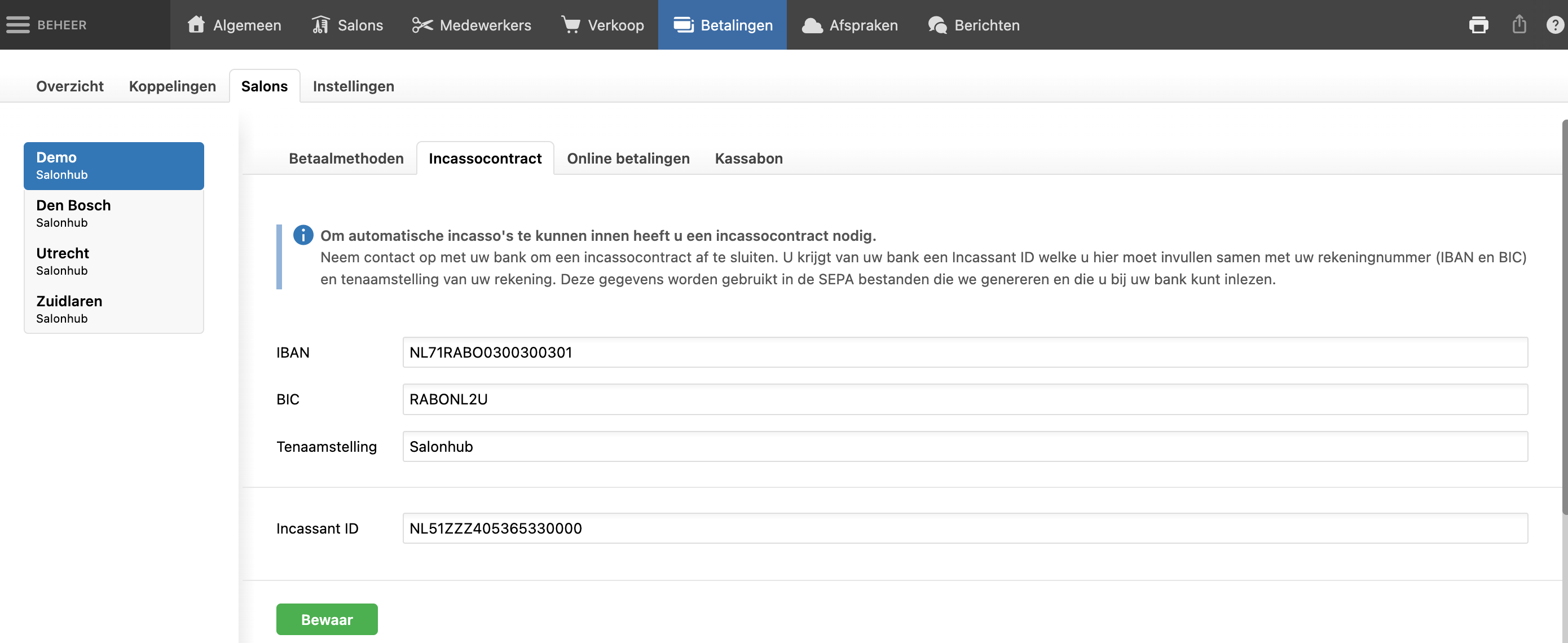Click the Berichten chat bubbles icon
Image resolution: width=1568 pixels, height=643 pixels.
[937, 25]
